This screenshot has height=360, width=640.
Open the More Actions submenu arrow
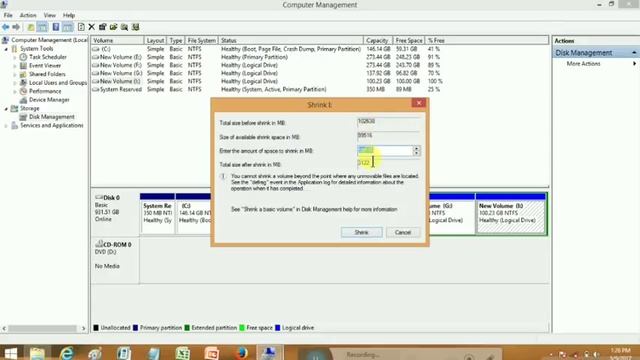634,64
